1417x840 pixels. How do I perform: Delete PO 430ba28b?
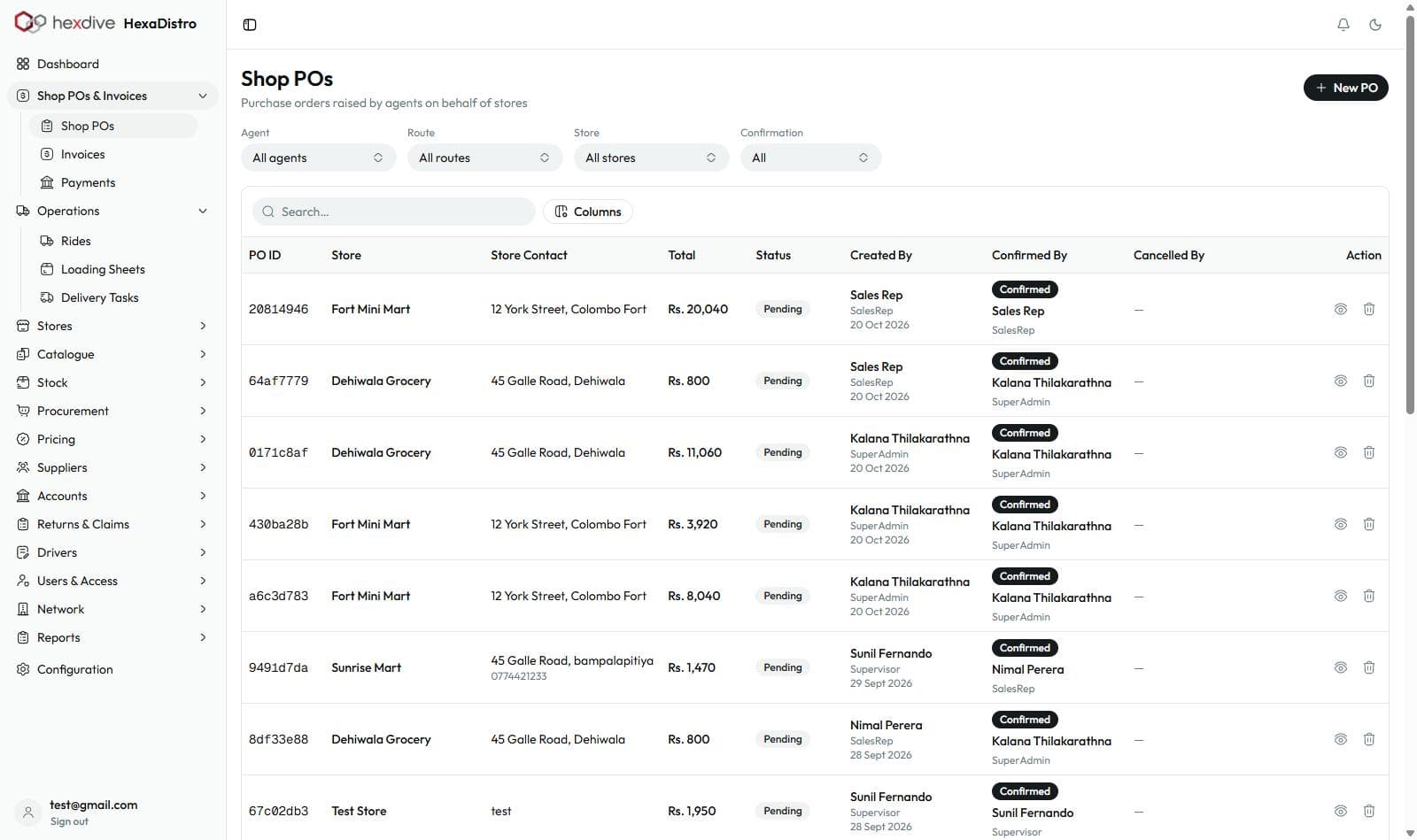coord(1369,524)
